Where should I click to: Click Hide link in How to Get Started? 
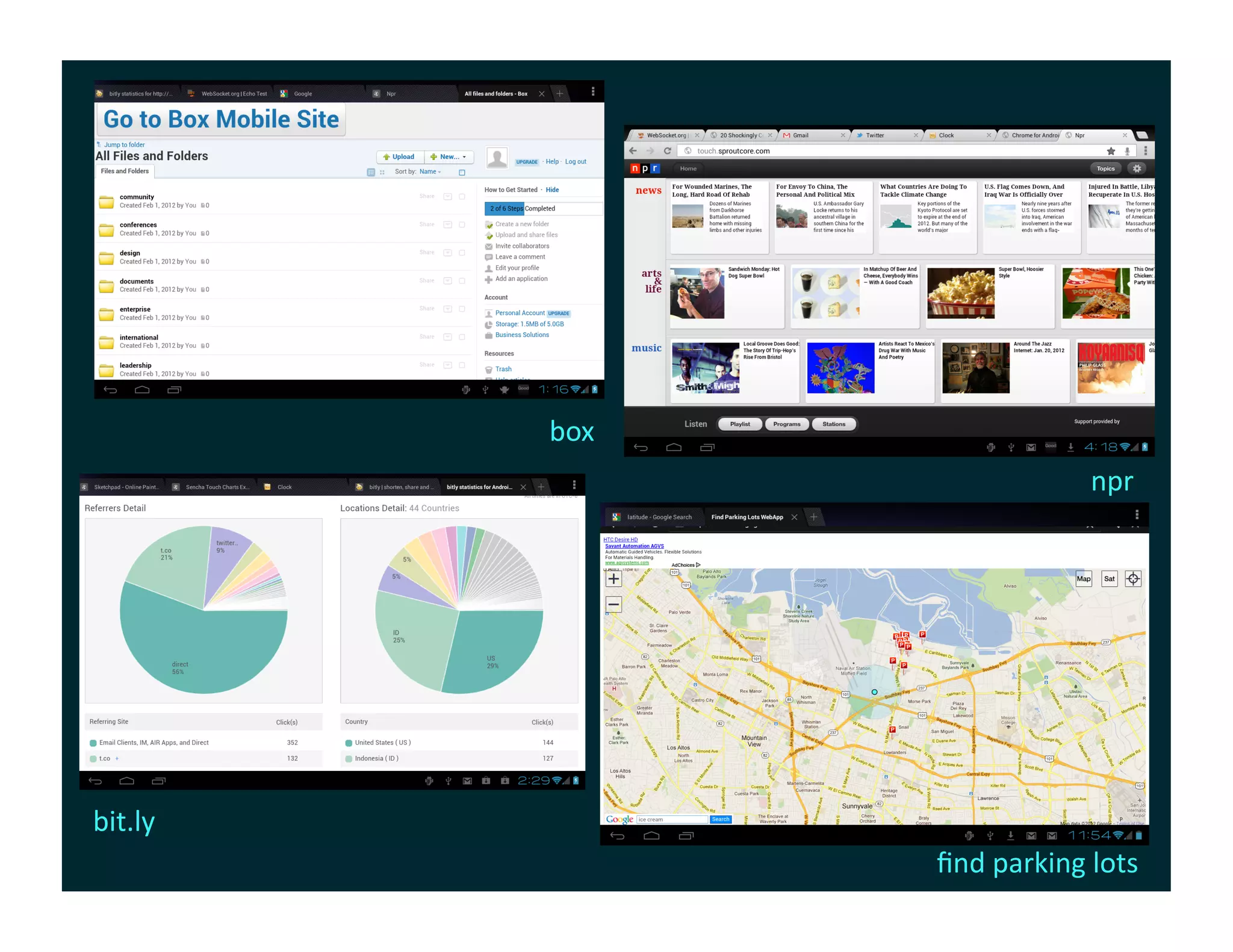click(x=552, y=190)
